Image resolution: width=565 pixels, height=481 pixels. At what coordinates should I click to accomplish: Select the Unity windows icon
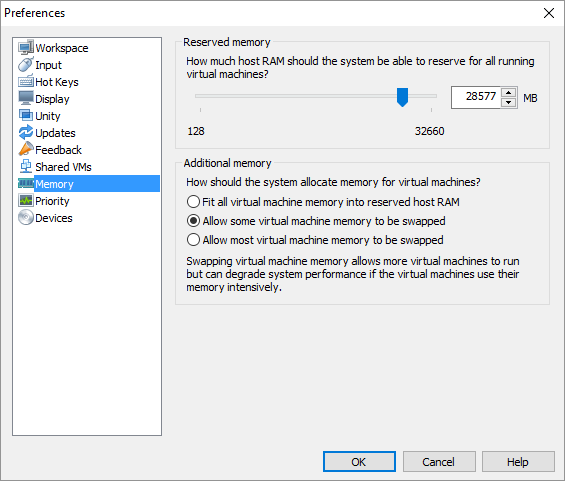26,115
